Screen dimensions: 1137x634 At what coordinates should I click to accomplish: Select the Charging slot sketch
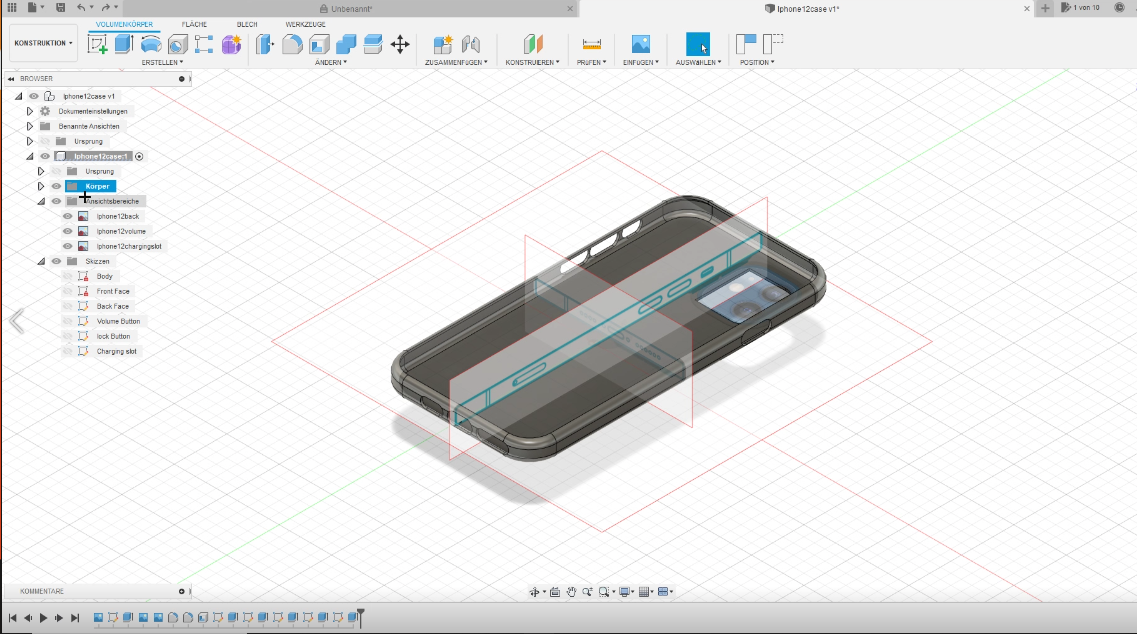[x=116, y=351]
